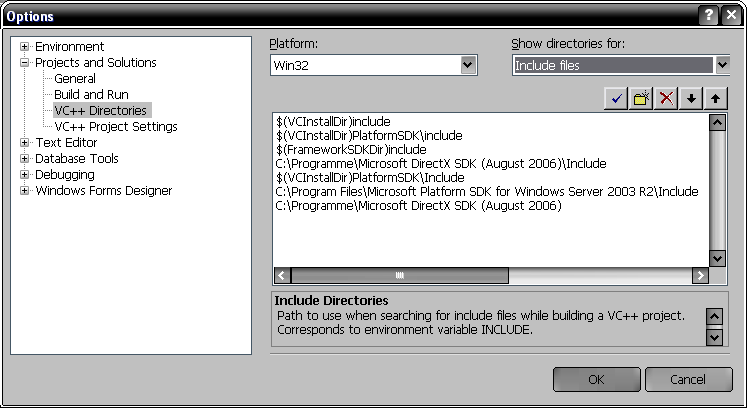The height and width of the screenshot is (408, 747).
Task: Open the Platform dropdown
Action: [x=467, y=65]
